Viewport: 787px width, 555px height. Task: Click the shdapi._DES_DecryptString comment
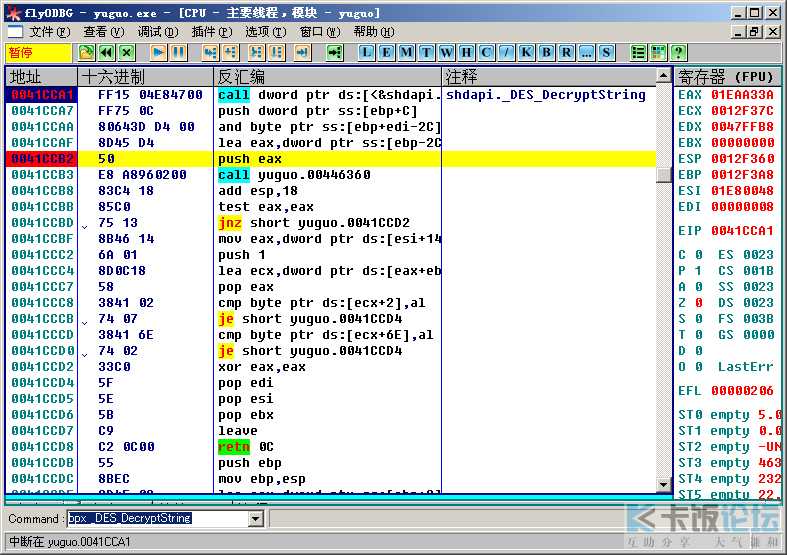pos(546,95)
